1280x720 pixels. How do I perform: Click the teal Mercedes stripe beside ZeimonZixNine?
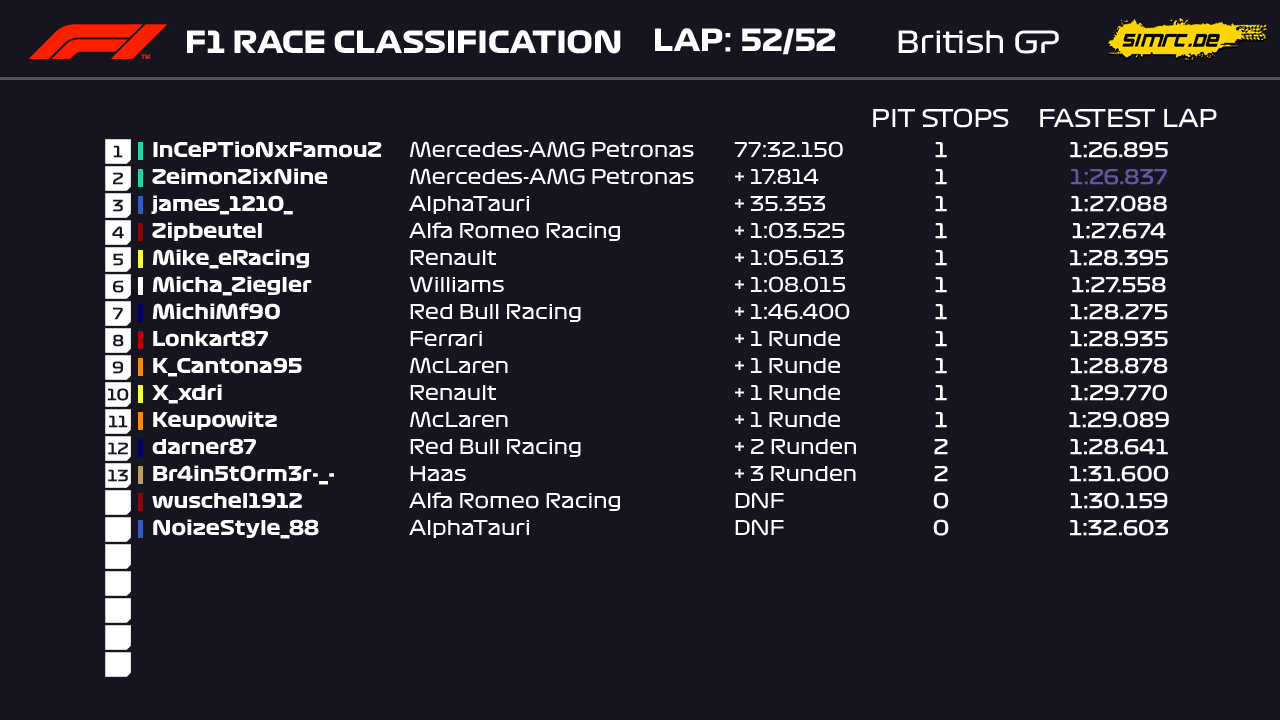click(141, 178)
